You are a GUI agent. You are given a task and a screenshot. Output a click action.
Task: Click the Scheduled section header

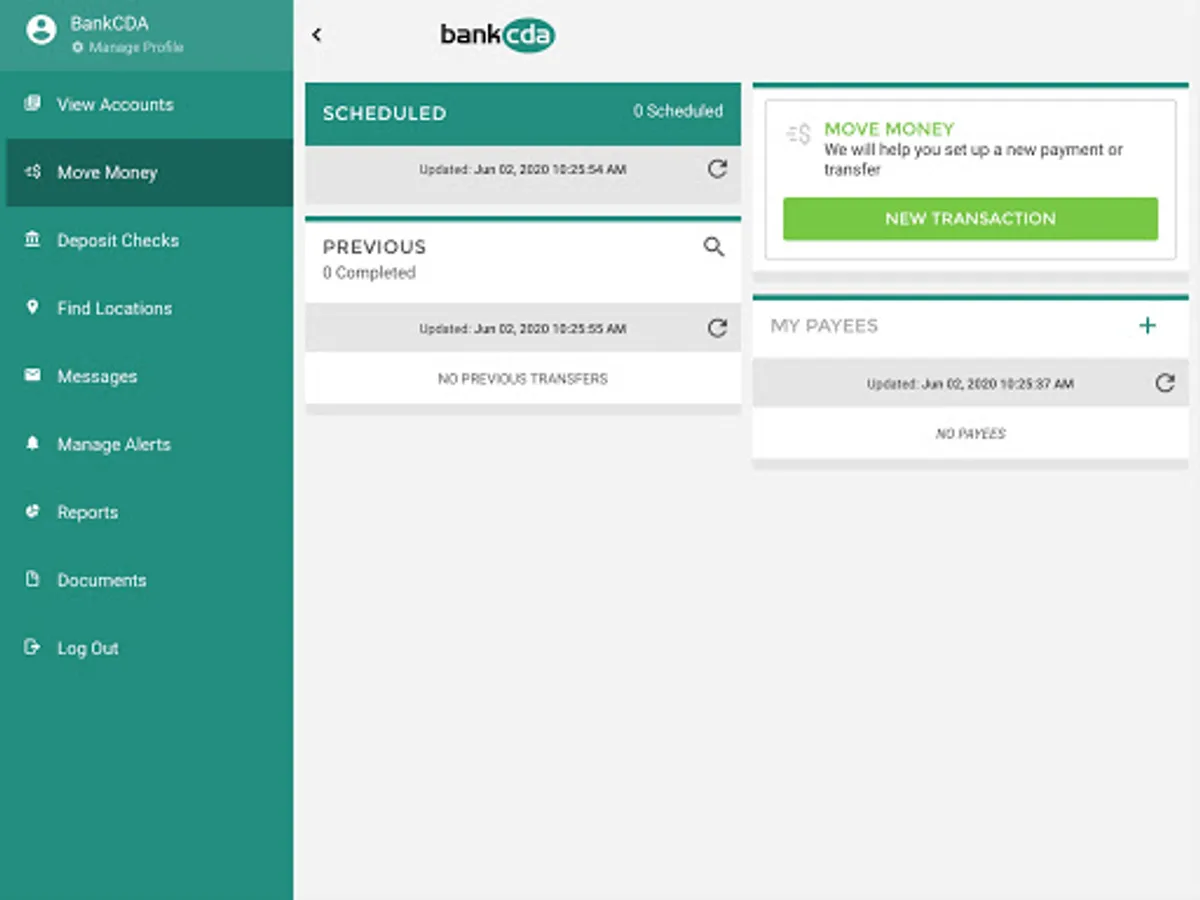[x=523, y=113]
